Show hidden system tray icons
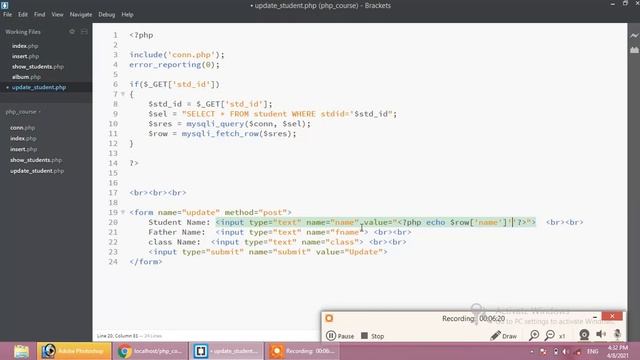This screenshot has width=640, height=360. pyautogui.click(x=532, y=351)
